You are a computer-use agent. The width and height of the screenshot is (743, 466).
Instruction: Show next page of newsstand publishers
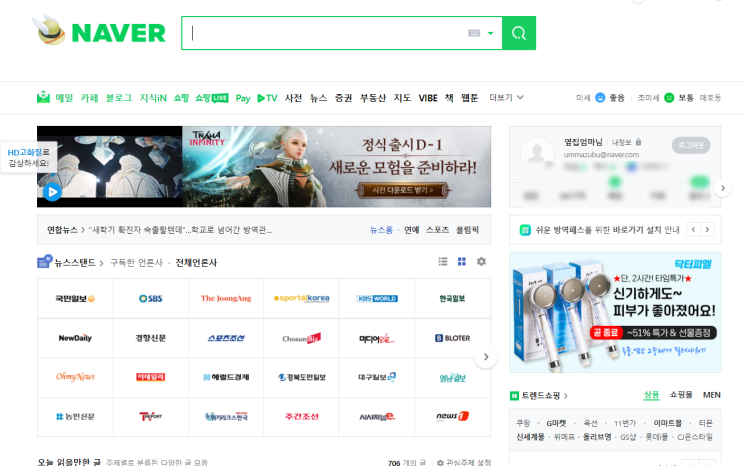(486, 357)
